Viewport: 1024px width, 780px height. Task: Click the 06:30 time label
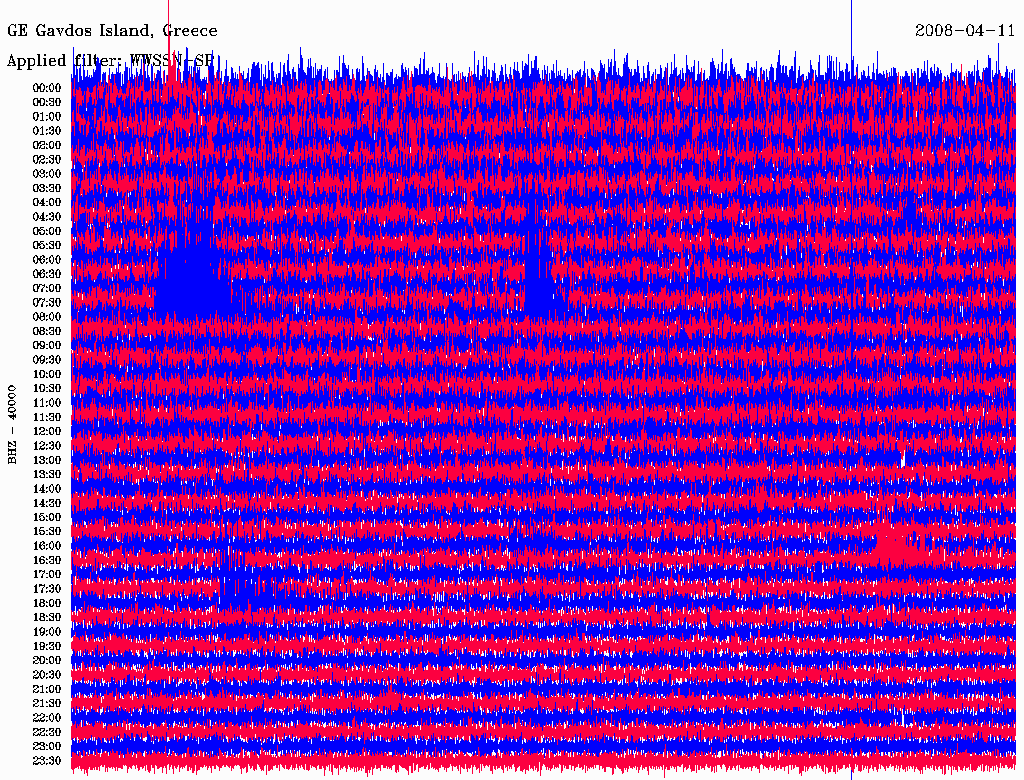coord(47,274)
